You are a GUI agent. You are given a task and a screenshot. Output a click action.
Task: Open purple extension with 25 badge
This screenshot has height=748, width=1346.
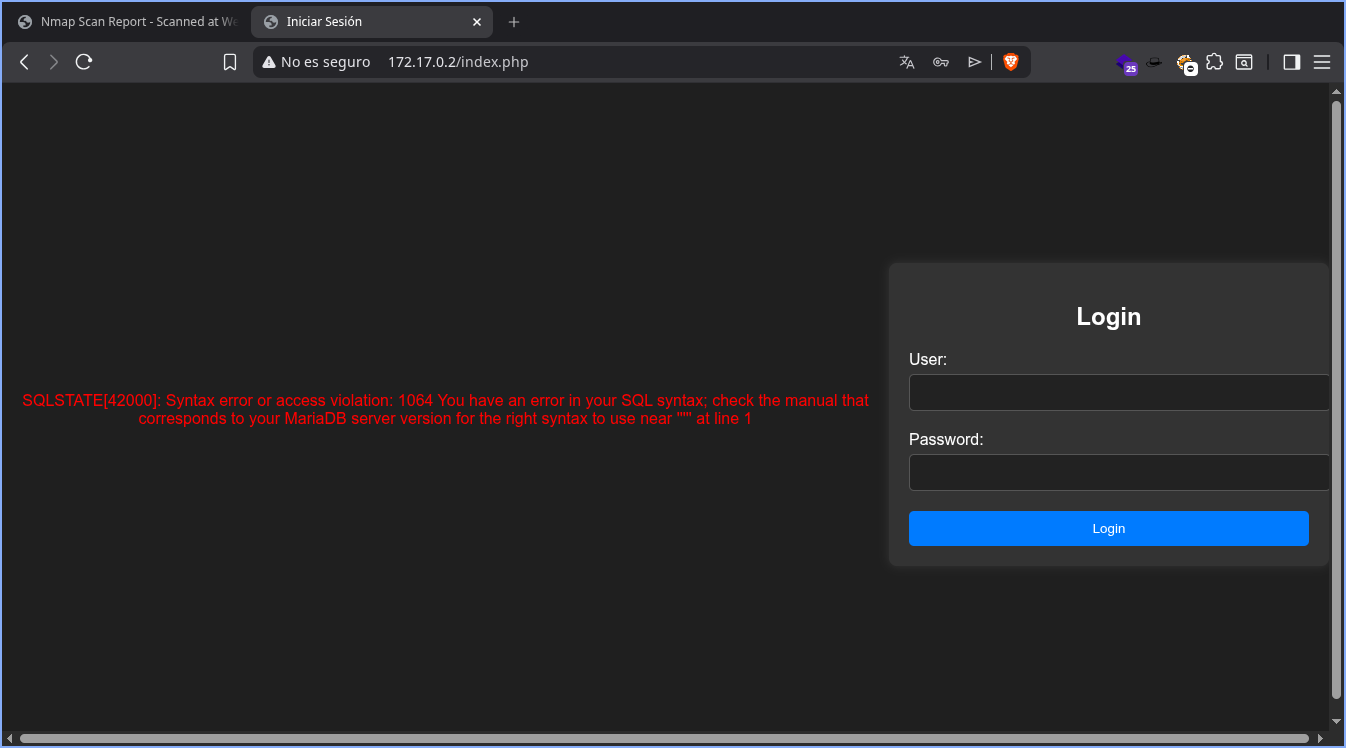1126,63
